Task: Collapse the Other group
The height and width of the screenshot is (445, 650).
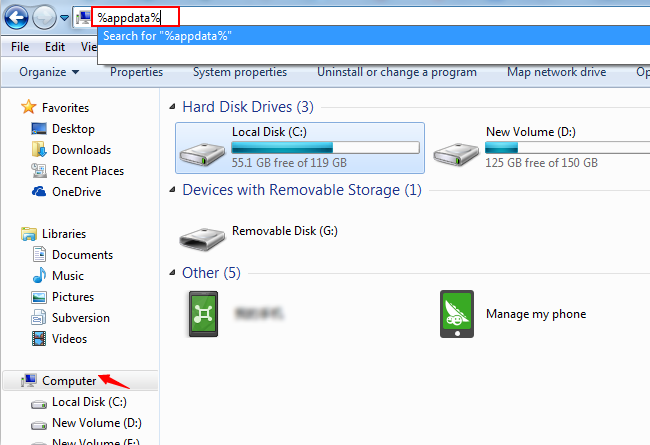Action: pyautogui.click(x=172, y=273)
